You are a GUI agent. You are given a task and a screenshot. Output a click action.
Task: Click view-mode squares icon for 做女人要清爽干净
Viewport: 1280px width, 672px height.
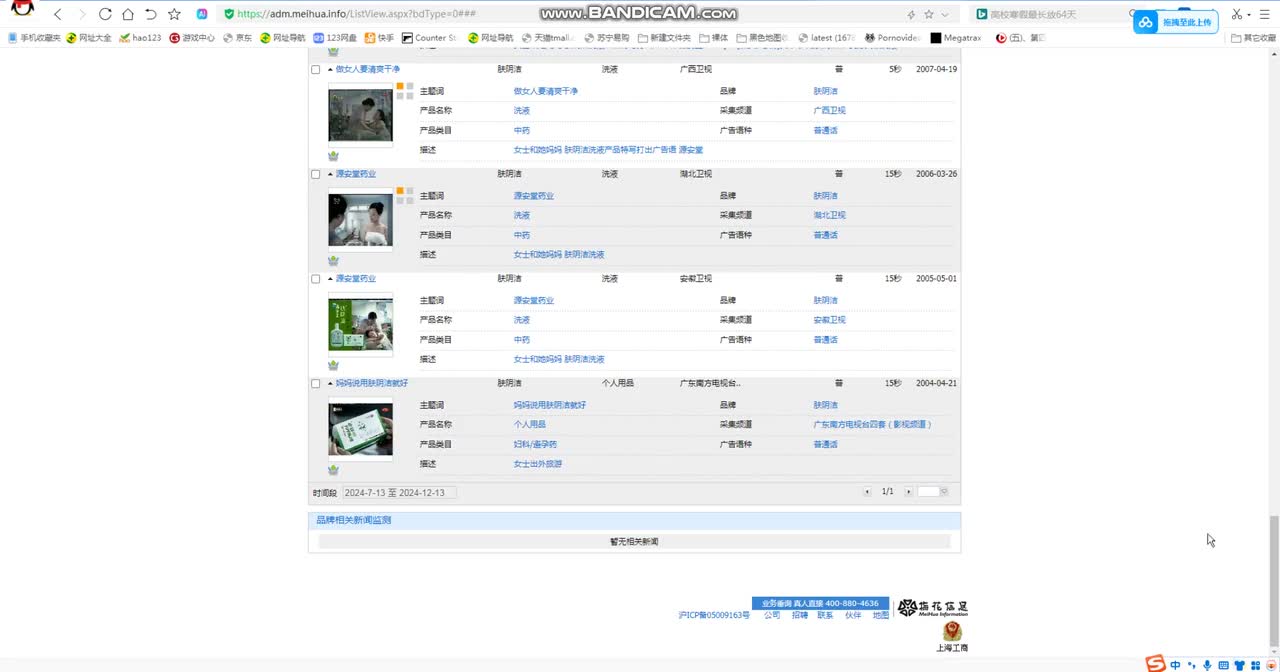[x=404, y=91]
